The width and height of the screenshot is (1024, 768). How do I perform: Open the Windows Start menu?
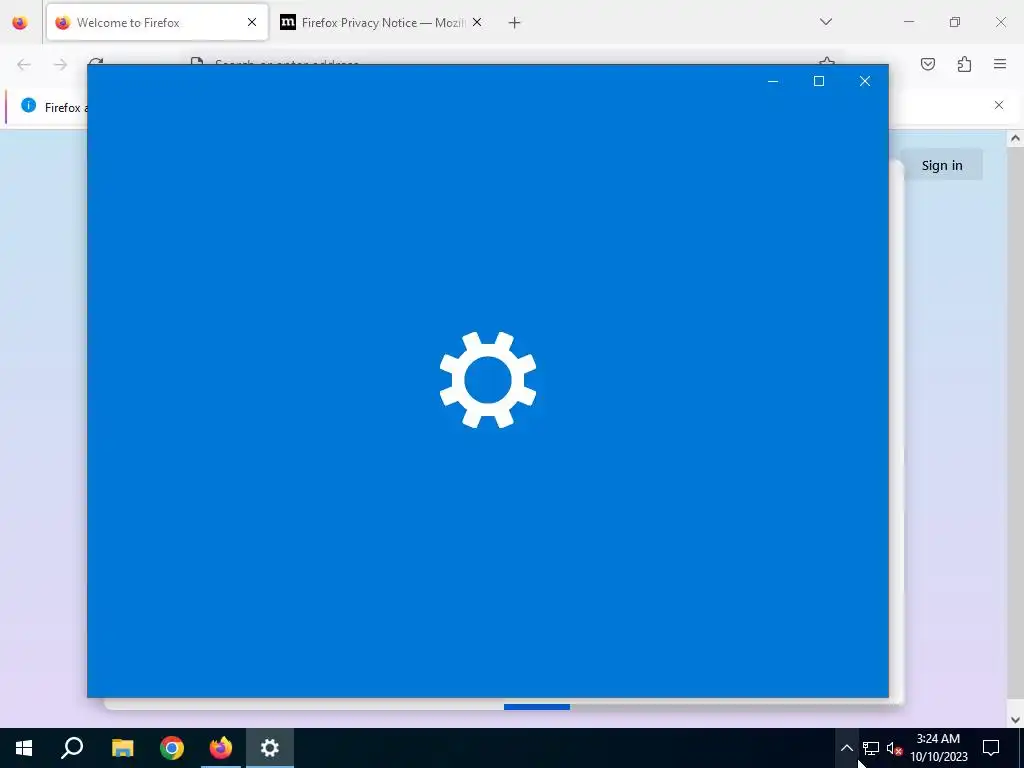click(24, 748)
